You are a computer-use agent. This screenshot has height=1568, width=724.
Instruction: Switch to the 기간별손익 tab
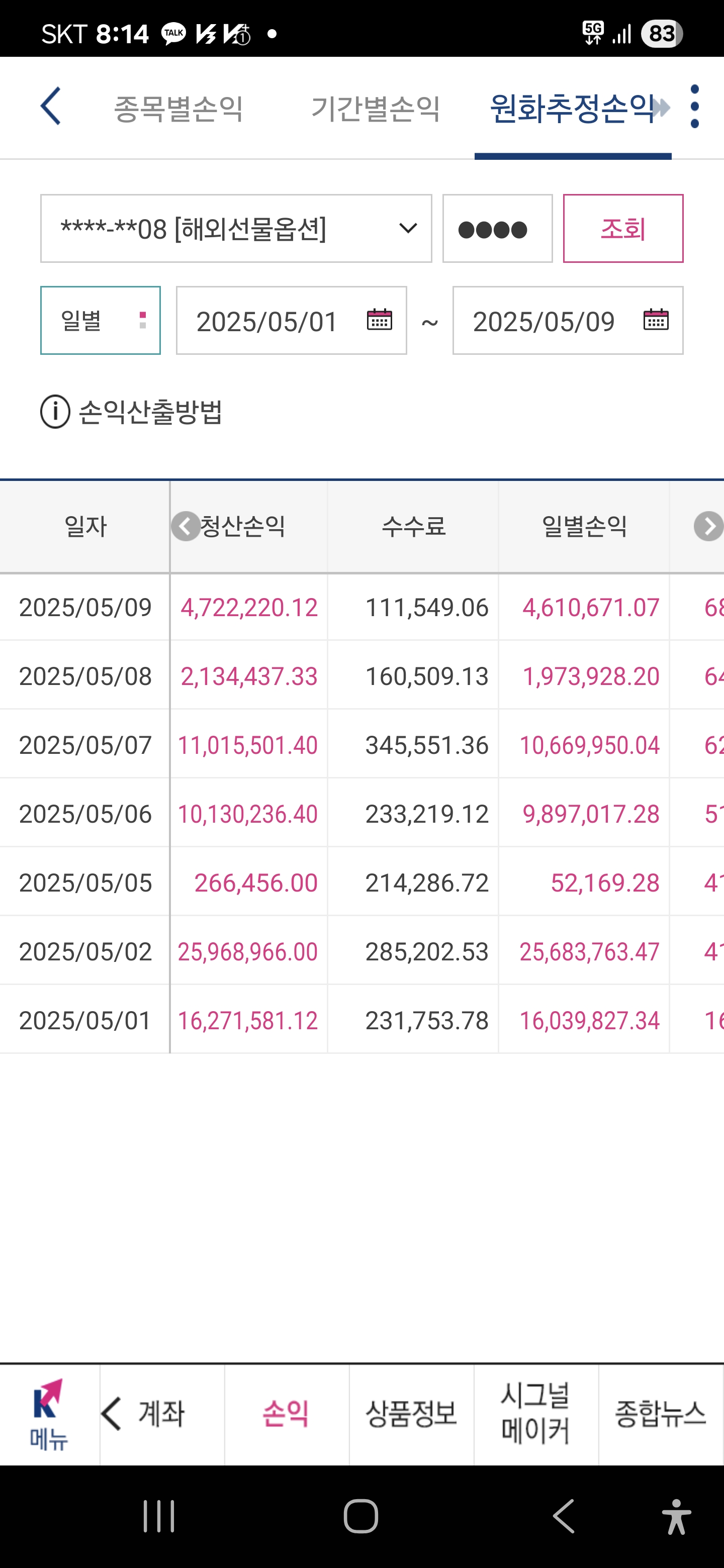[x=376, y=109]
